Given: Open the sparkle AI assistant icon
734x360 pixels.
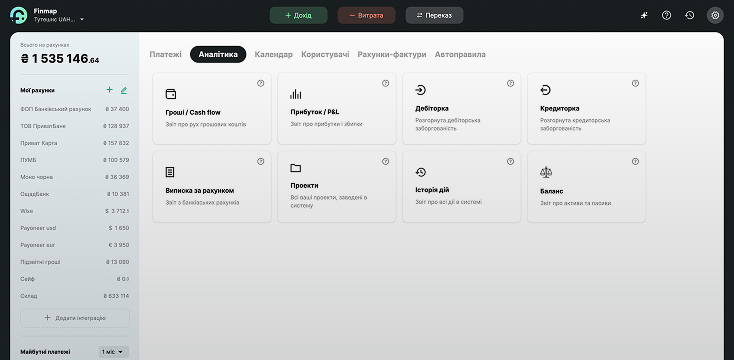Looking at the screenshot, I should (x=644, y=15).
